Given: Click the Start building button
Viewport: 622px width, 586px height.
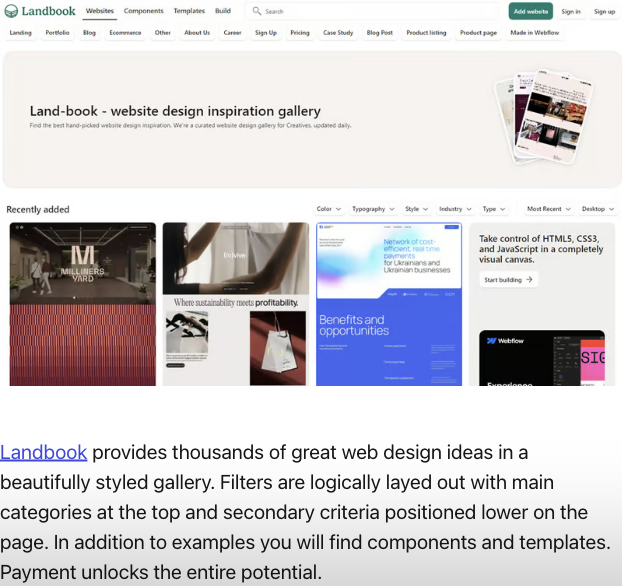Looking at the screenshot, I should pos(509,280).
